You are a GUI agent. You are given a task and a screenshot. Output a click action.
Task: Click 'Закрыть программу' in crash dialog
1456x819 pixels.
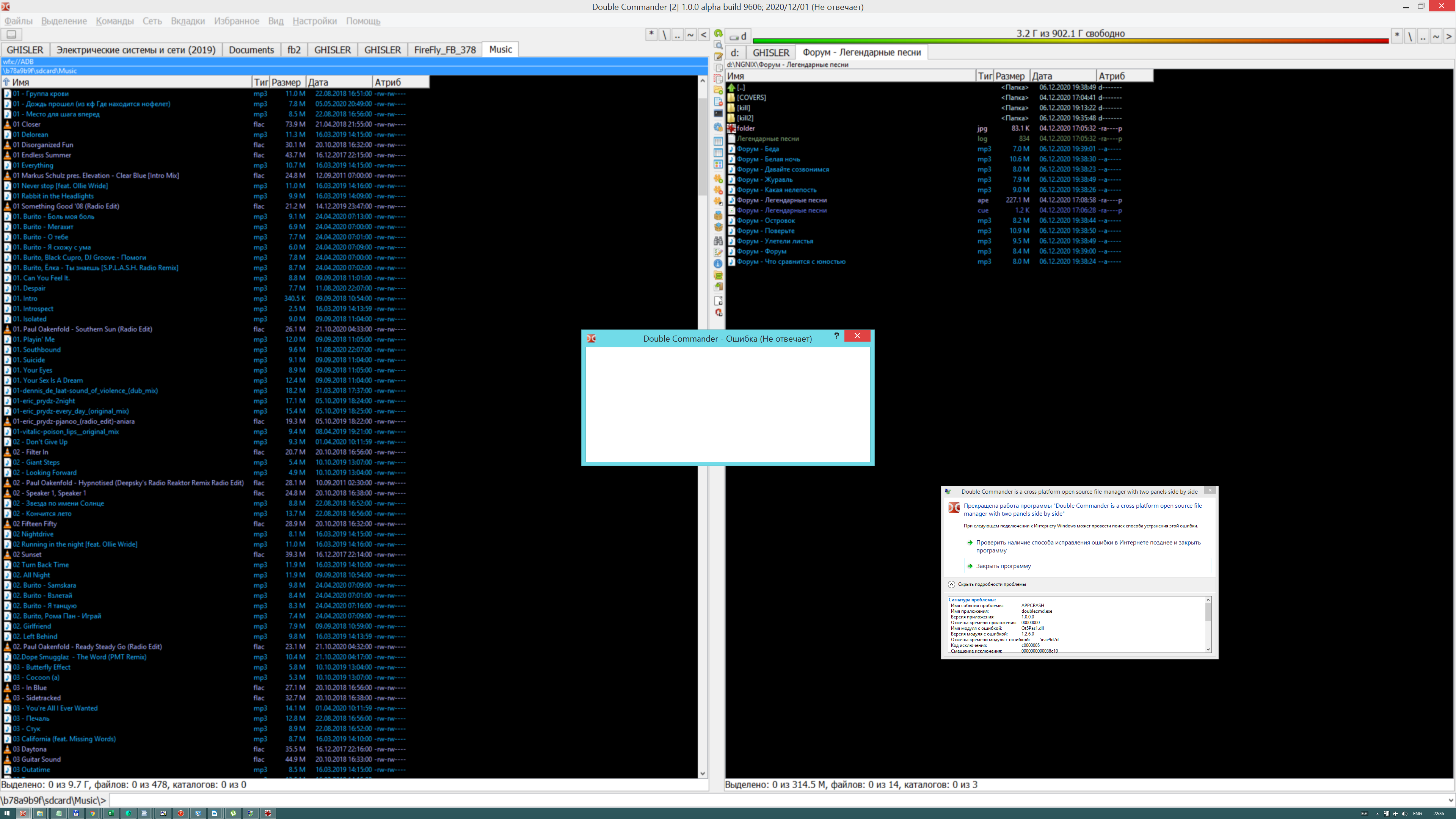[1003, 566]
